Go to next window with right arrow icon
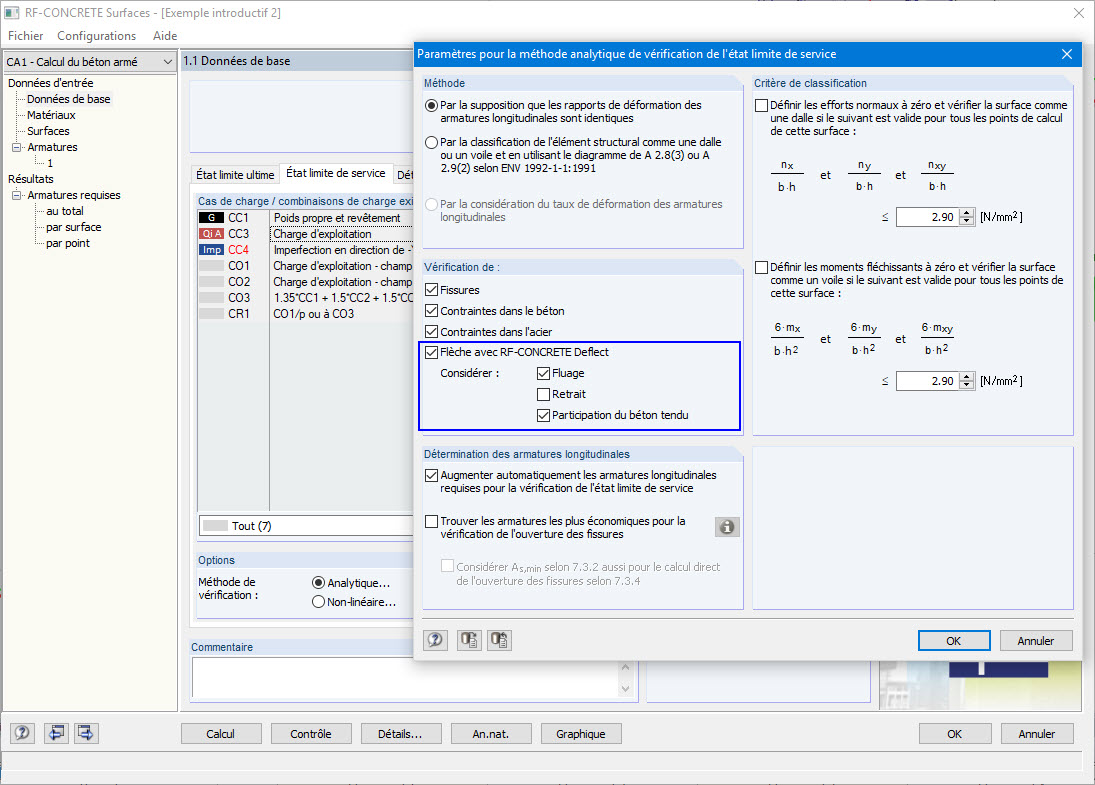 86,733
